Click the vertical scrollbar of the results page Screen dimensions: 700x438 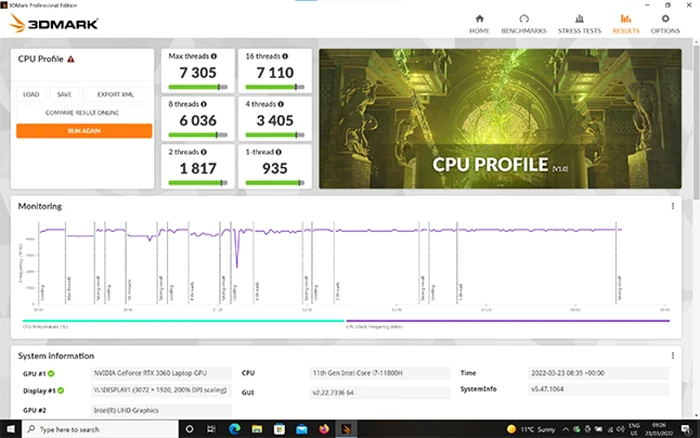[x=696, y=121]
